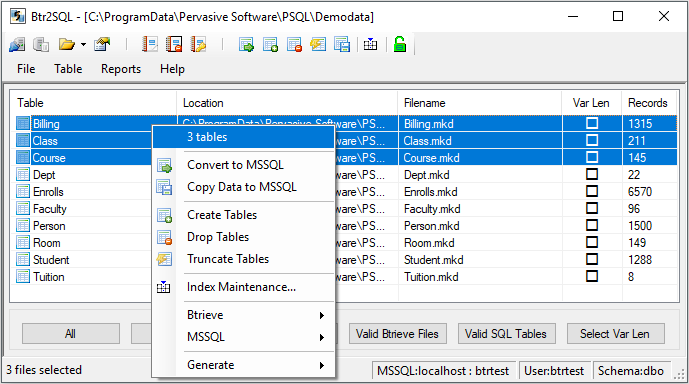This screenshot has height=384, width=689.
Task: Expand the Generate submenu
Action: point(243,365)
